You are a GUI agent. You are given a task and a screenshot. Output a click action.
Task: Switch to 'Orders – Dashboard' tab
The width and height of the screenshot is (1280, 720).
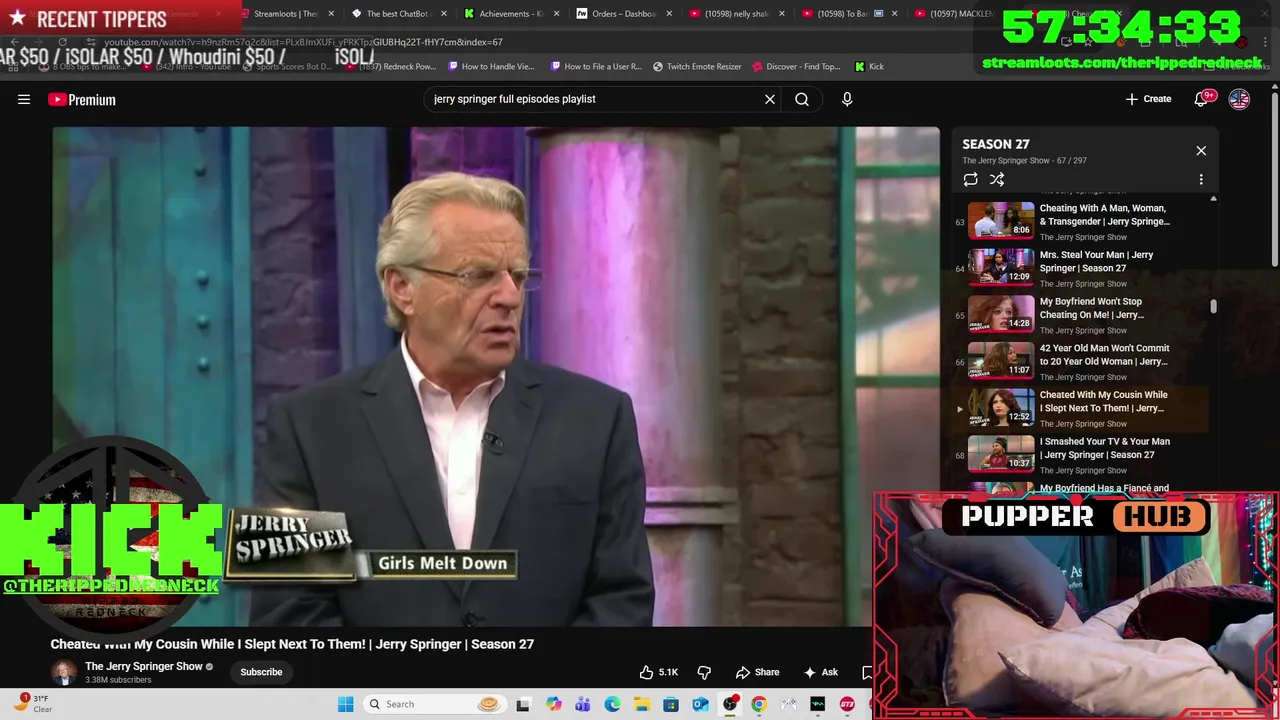[623, 14]
